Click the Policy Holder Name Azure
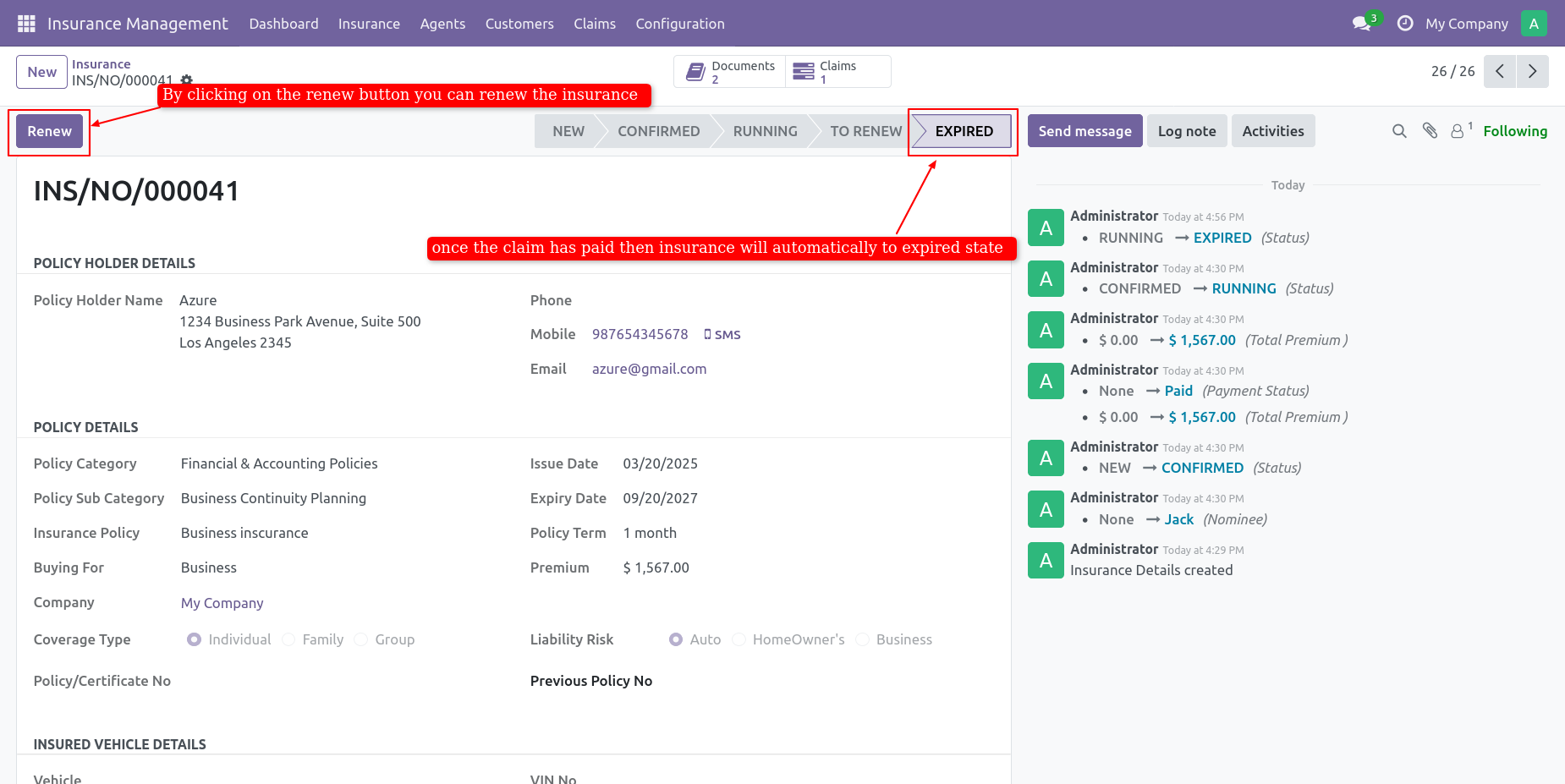This screenshot has height=784, width=1565. (198, 300)
